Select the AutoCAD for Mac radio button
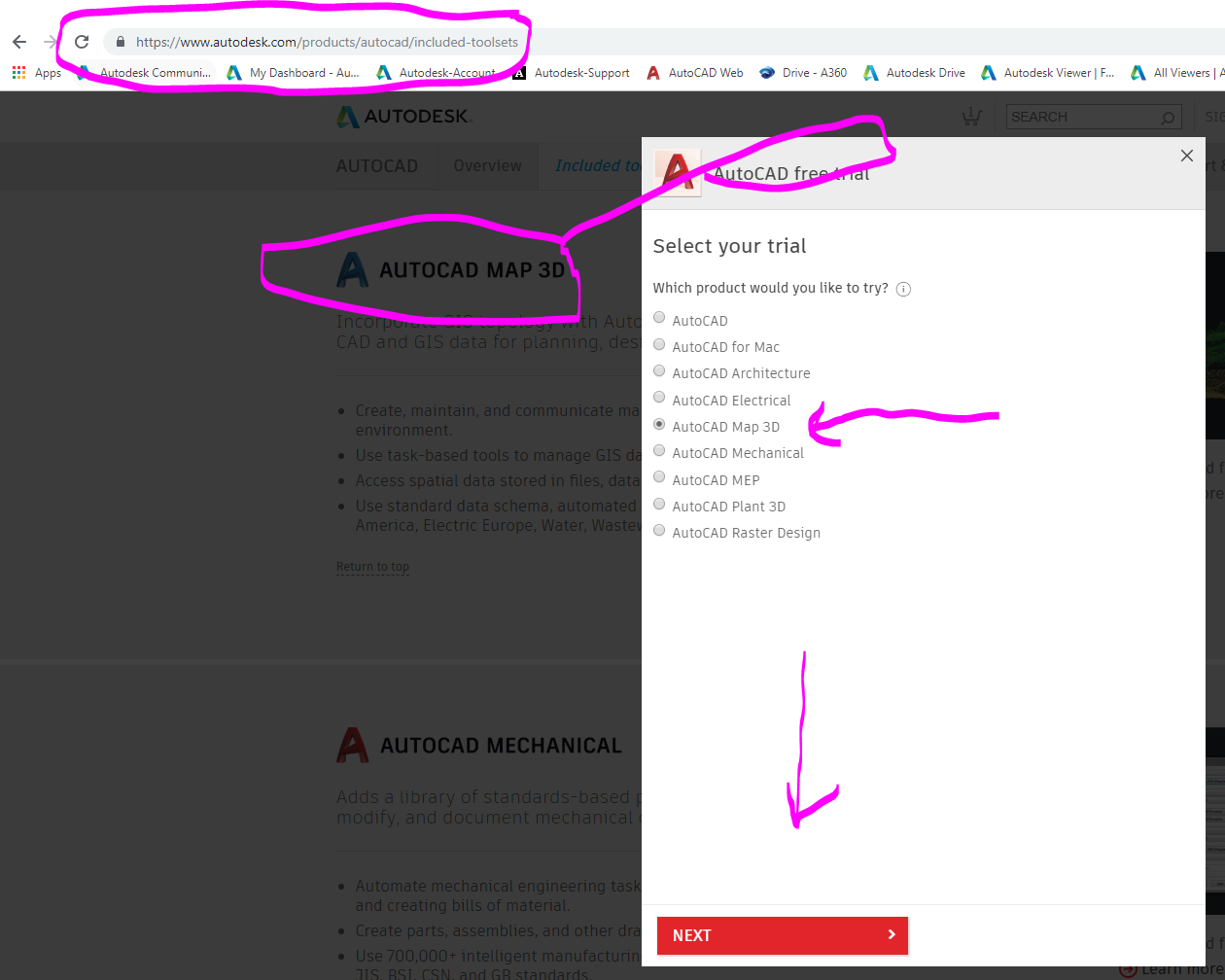 click(x=659, y=344)
